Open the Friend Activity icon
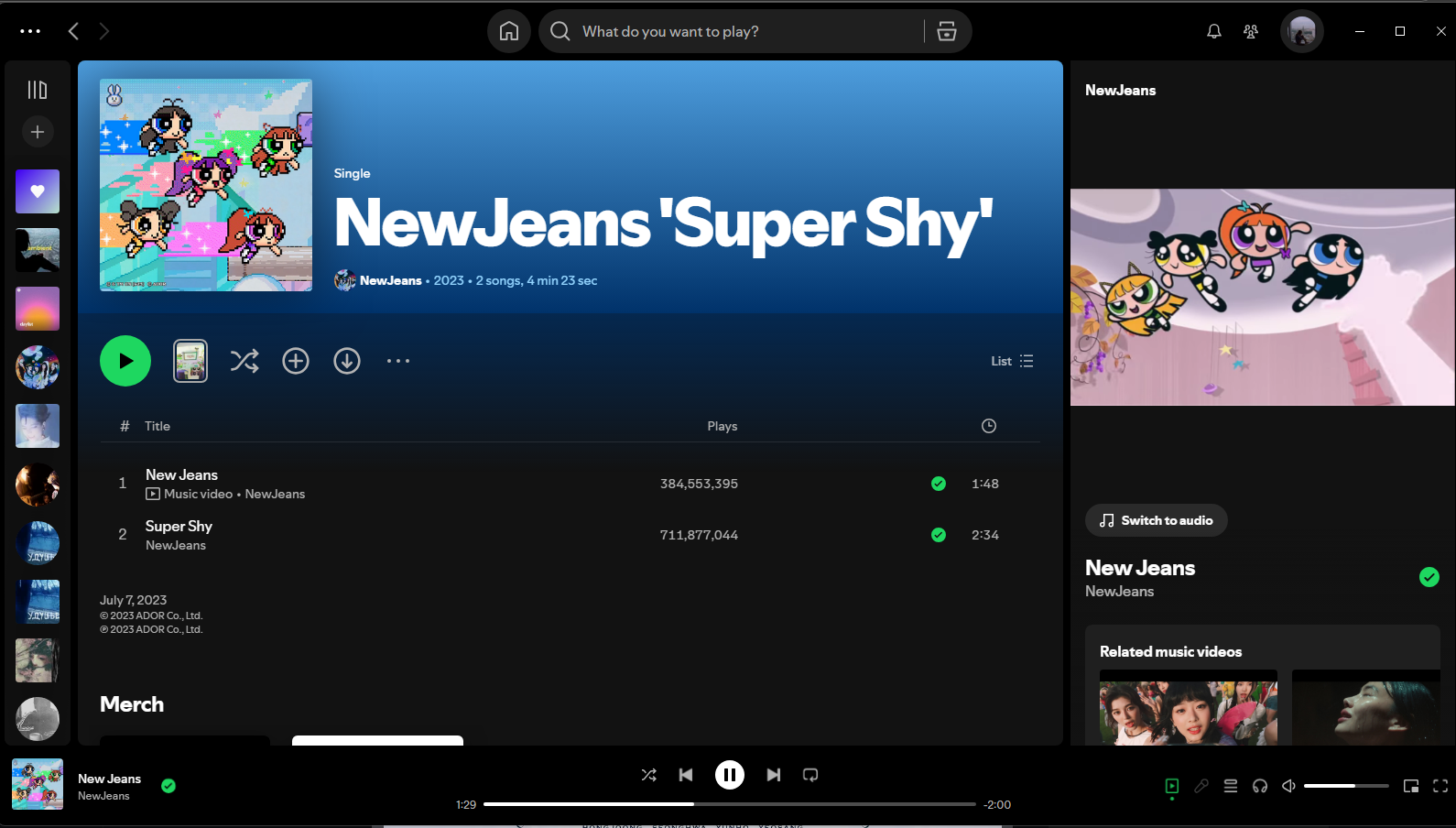This screenshot has width=1456, height=828. [1251, 31]
